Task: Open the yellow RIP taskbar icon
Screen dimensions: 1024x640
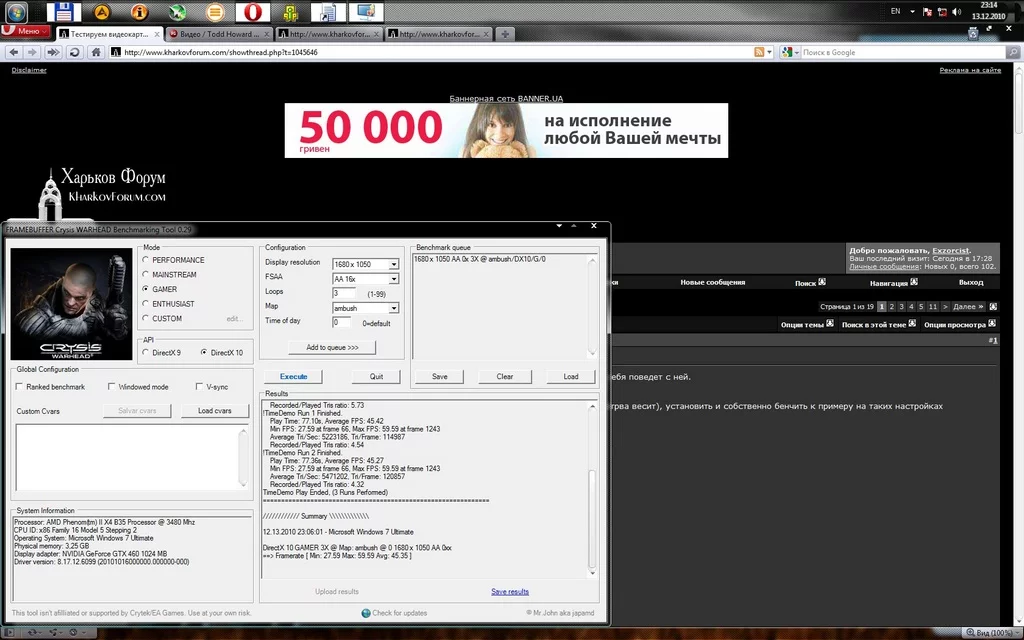Action: coord(290,11)
